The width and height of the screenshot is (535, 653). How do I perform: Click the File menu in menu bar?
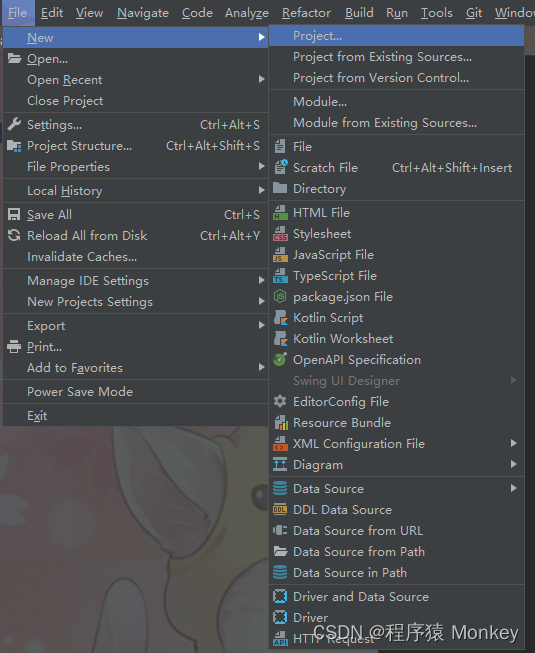coord(17,13)
